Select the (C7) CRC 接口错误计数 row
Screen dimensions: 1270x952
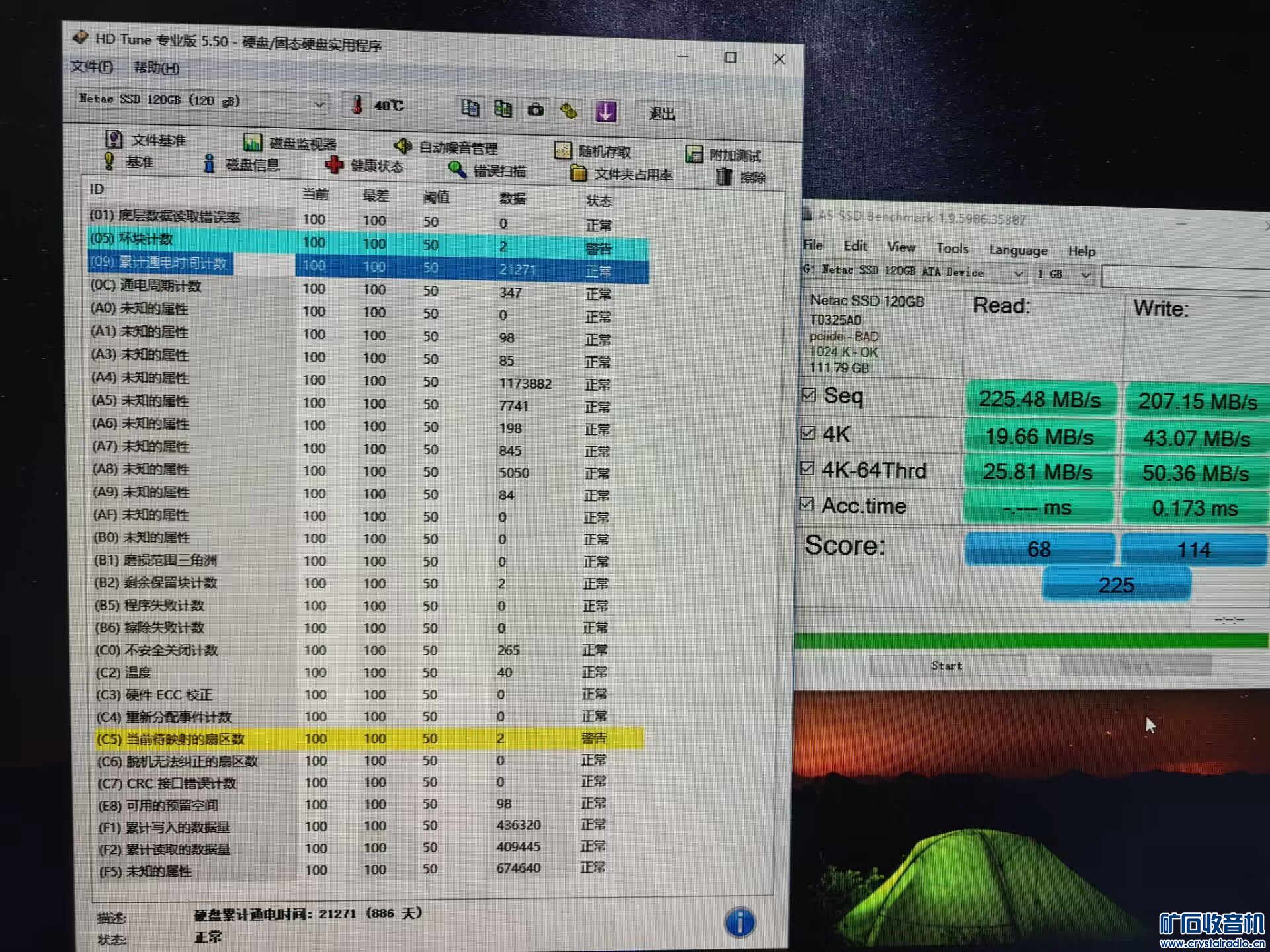coord(370,782)
